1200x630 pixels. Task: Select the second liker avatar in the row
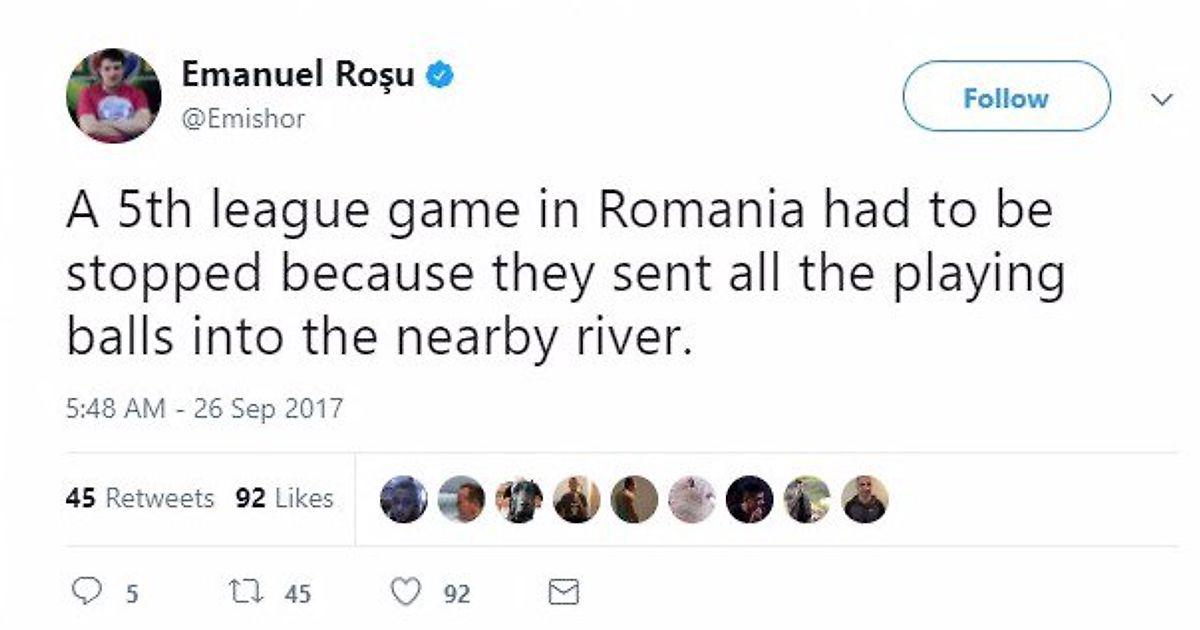(461, 498)
